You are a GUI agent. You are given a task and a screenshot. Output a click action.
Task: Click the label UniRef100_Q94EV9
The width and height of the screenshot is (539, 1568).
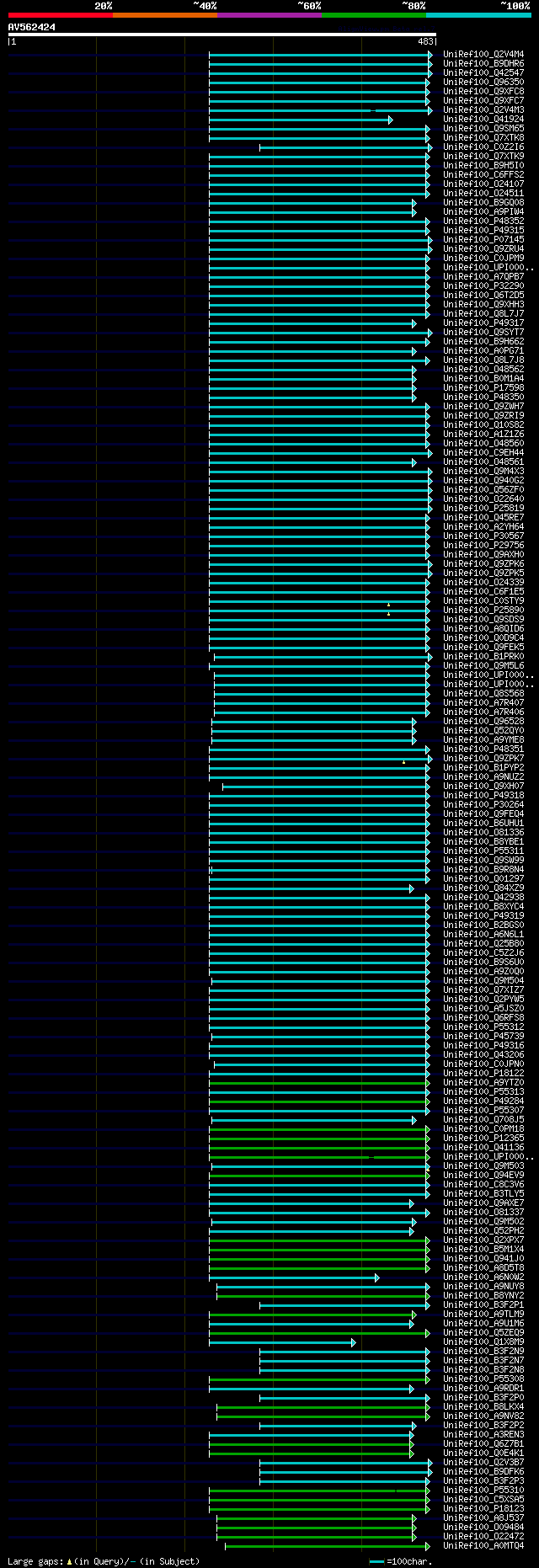pyautogui.click(x=483, y=1176)
